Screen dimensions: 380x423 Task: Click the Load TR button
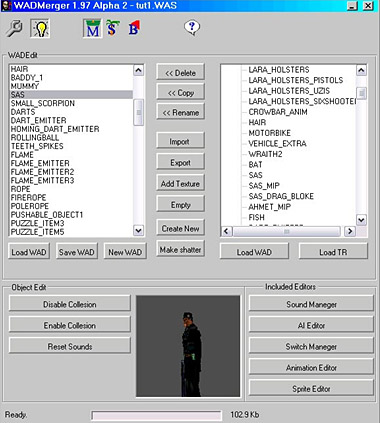333,252
